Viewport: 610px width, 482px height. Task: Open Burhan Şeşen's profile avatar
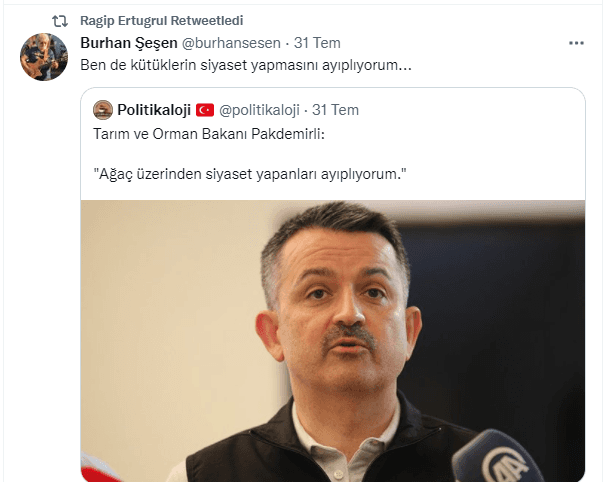[x=44, y=57]
